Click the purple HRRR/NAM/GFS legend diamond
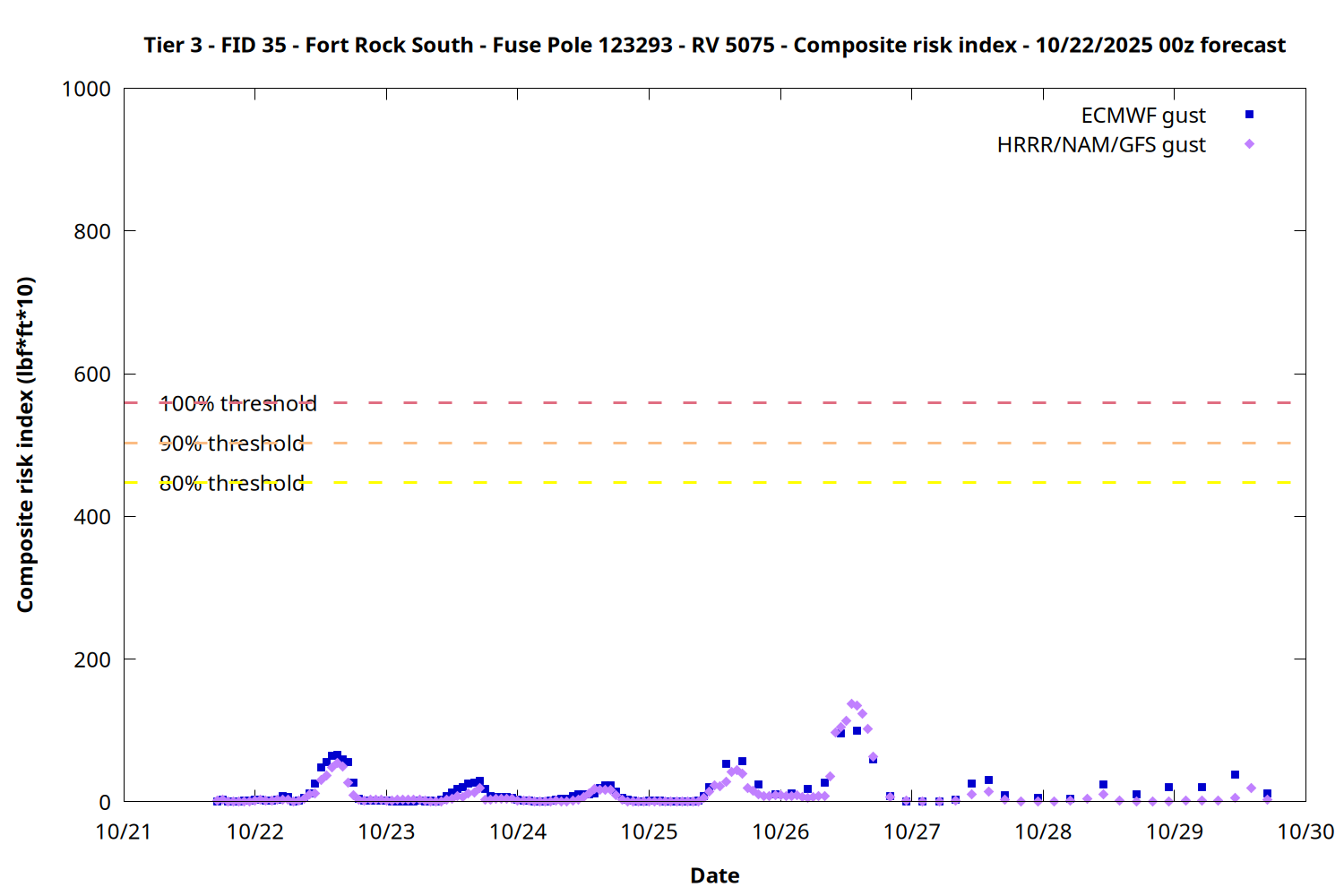Image resolution: width=1344 pixels, height=896 pixels. pos(1249,144)
